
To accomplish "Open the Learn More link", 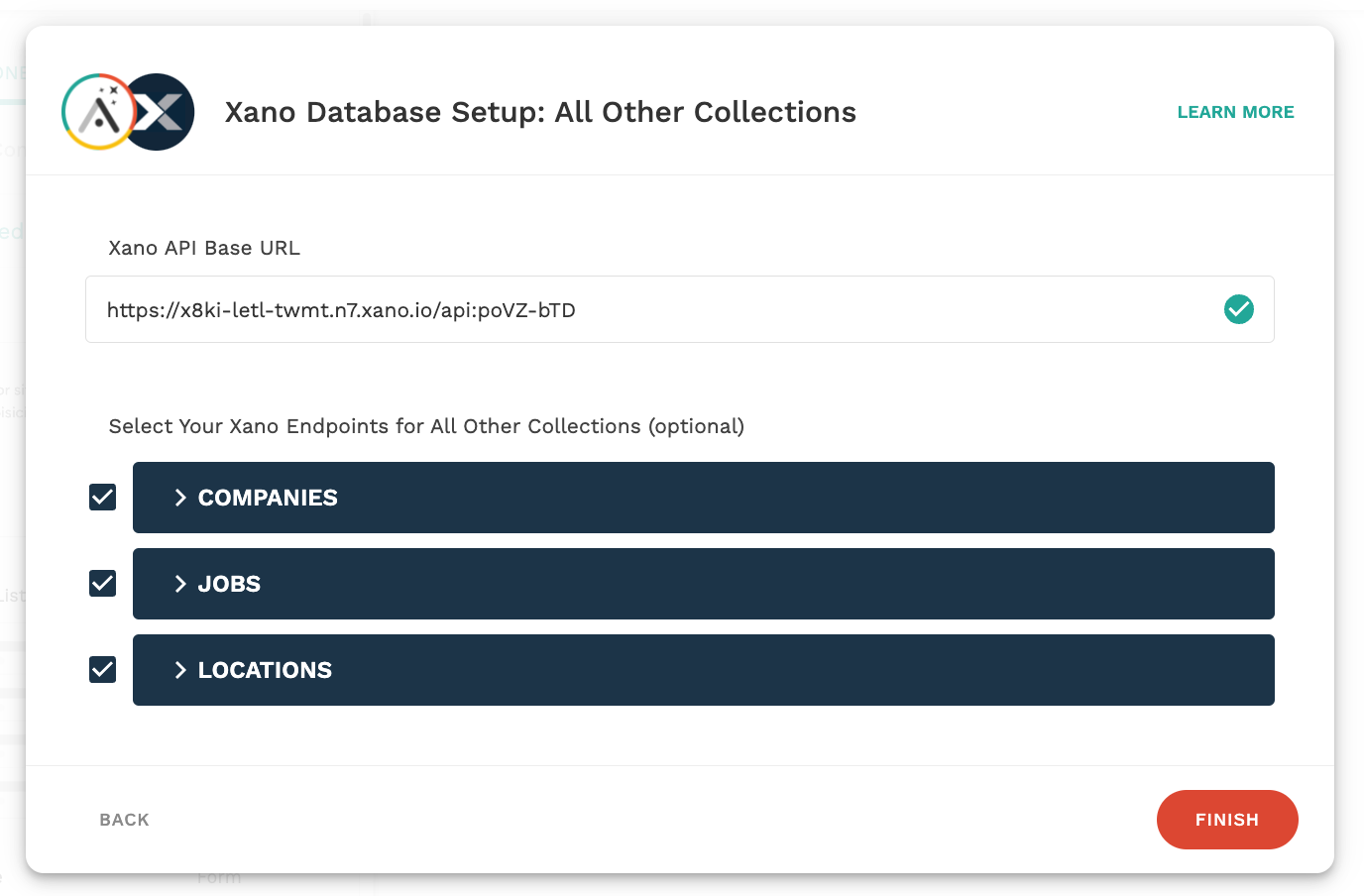I will pyautogui.click(x=1235, y=112).
